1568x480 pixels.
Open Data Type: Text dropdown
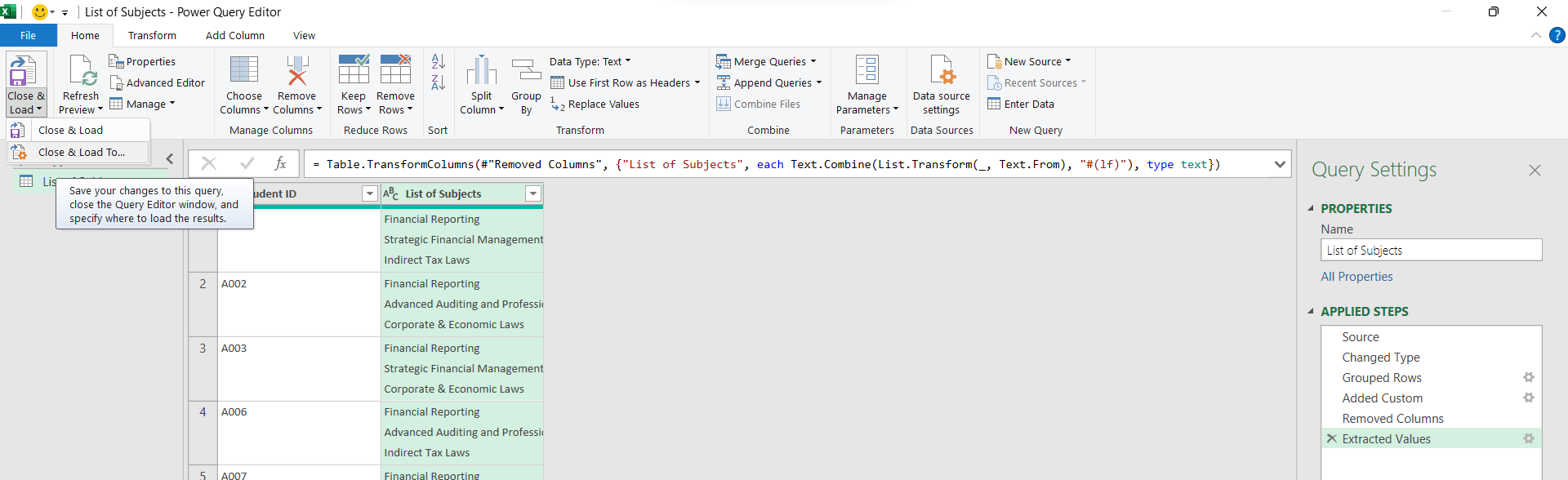pyautogui.click(x=590, y=61)
